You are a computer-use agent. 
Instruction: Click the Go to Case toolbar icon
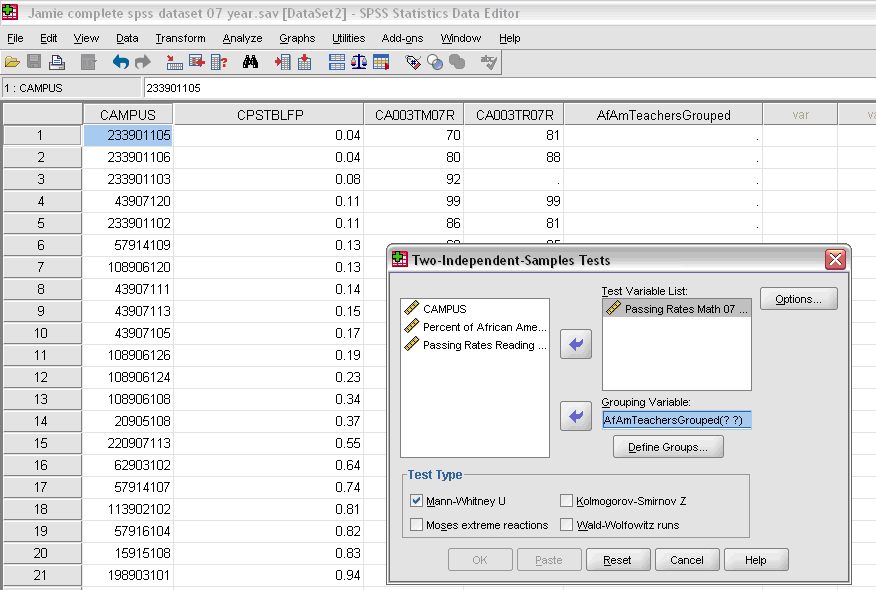(173, 62)
